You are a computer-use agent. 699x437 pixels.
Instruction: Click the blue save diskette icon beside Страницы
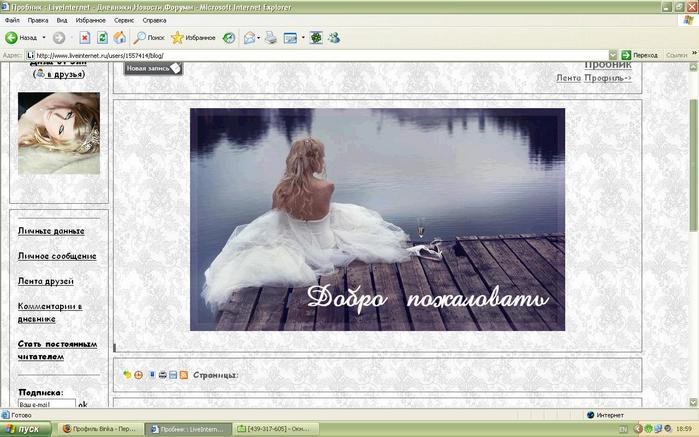click(173, 375)
